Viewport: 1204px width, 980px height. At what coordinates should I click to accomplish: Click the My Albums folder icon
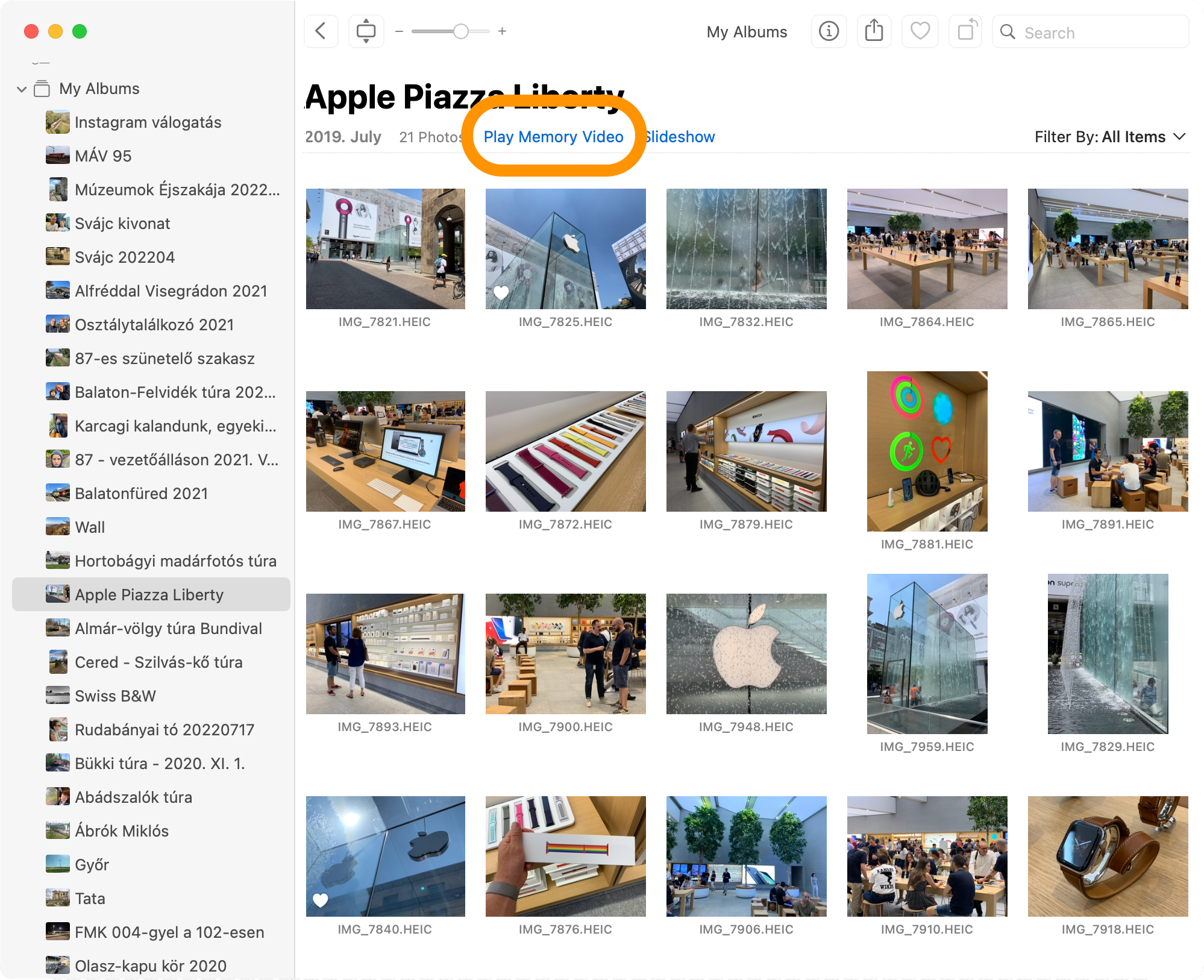[x=42, y=89]
